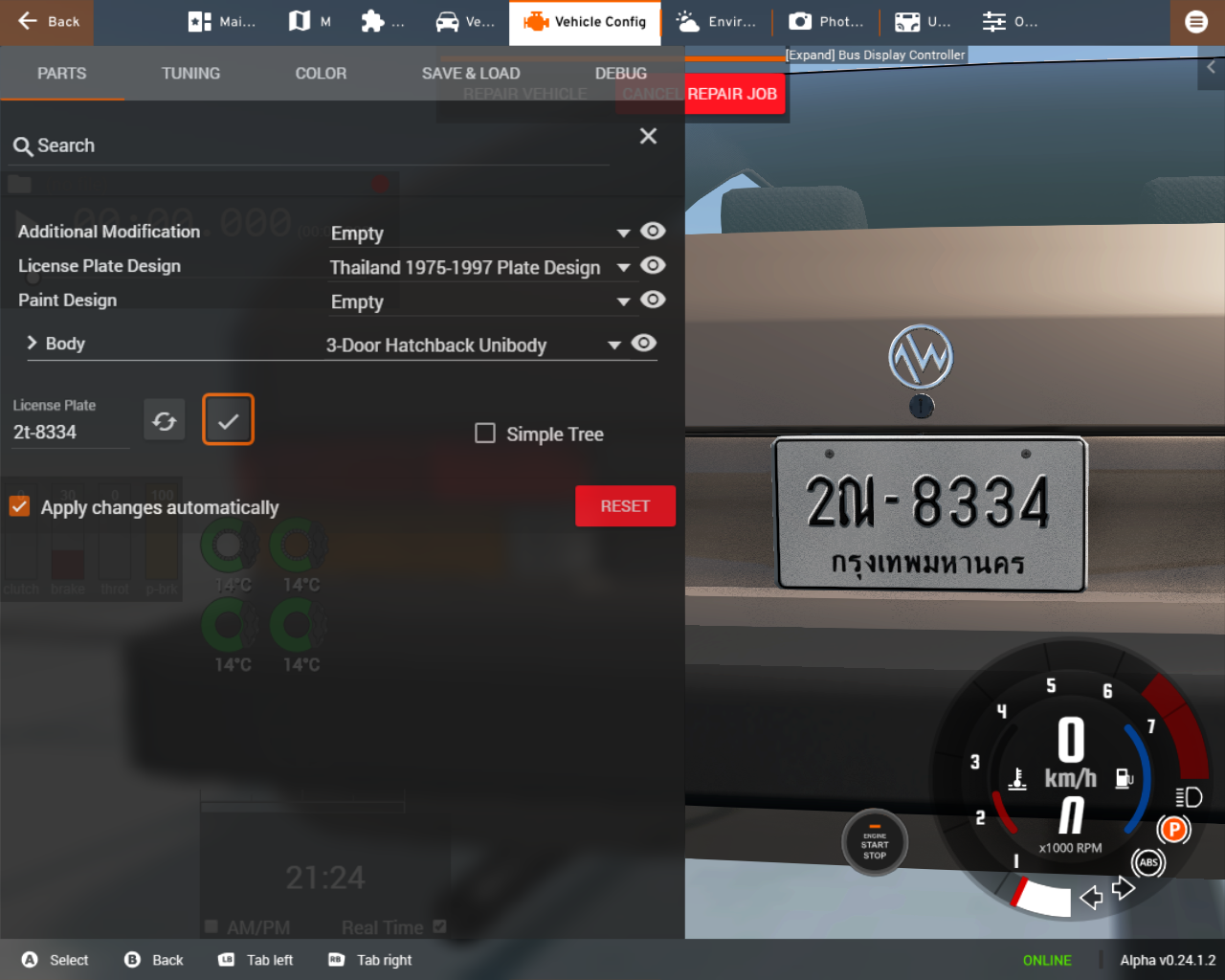
Task: Open the Main menu tab
Action: click(222, 22)
